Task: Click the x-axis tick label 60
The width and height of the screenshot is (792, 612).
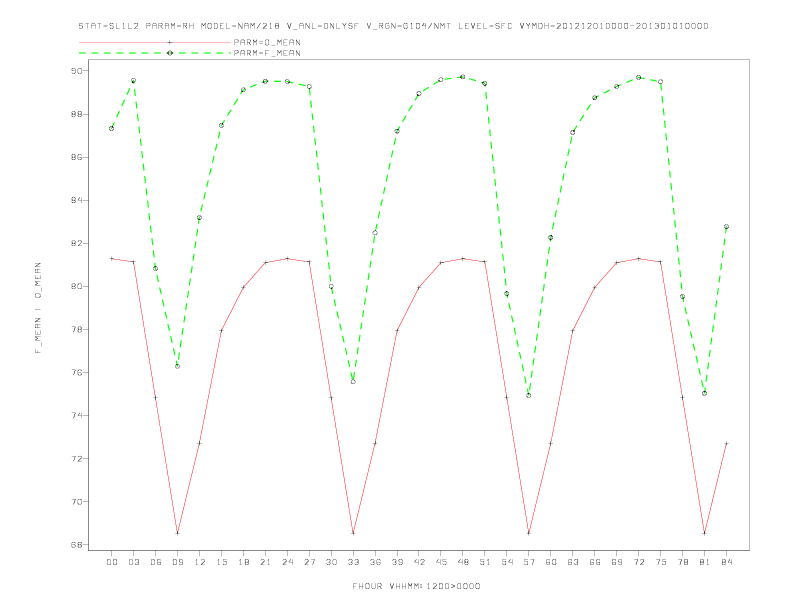Action: 551,562
